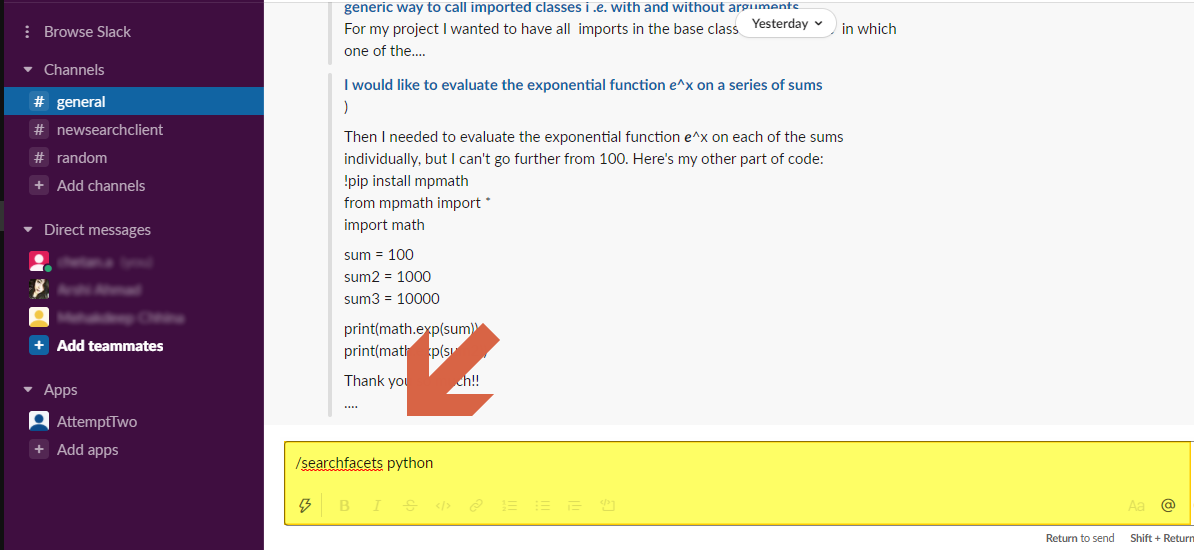Open the newsearchclient channel

109,130
